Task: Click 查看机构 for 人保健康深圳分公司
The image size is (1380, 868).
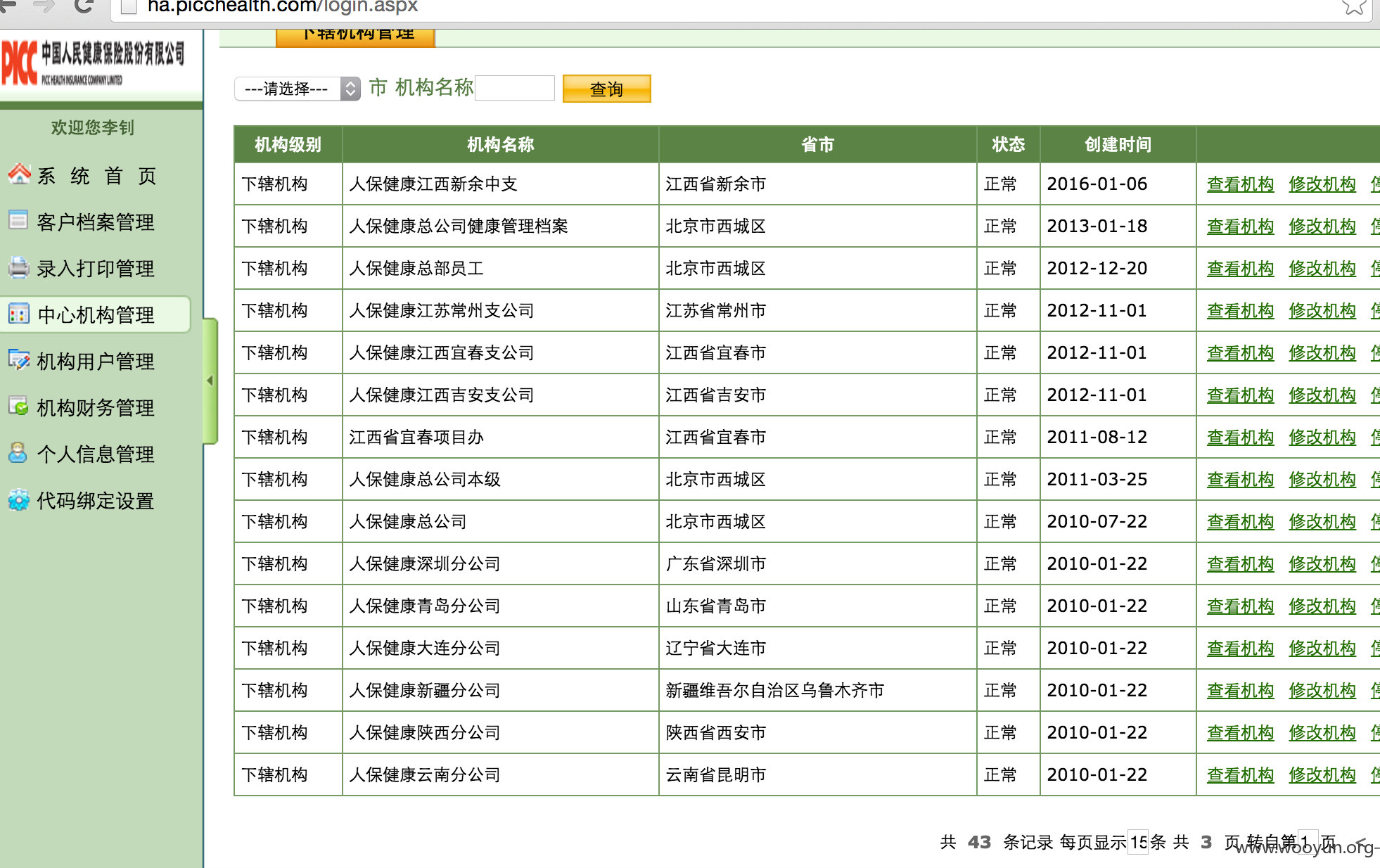Action: (1240, 564)
